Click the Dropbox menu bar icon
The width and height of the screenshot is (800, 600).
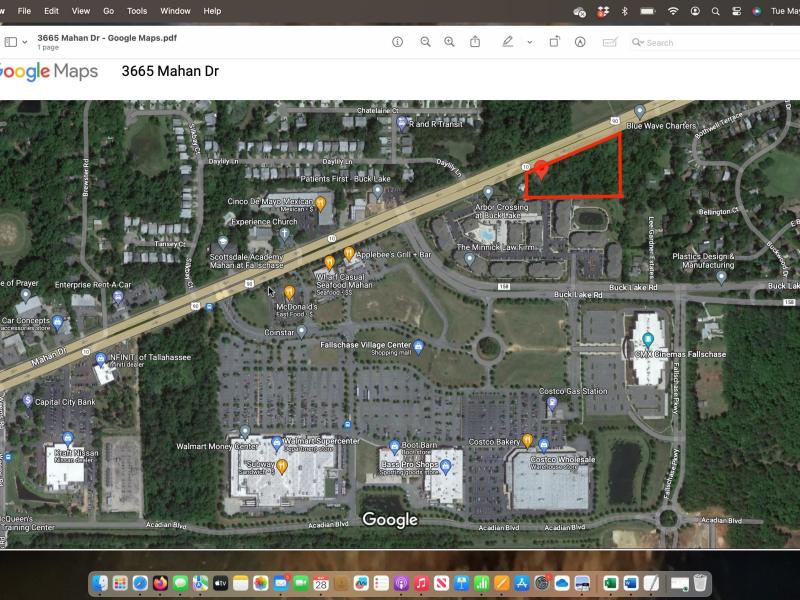tap(603, 11)
